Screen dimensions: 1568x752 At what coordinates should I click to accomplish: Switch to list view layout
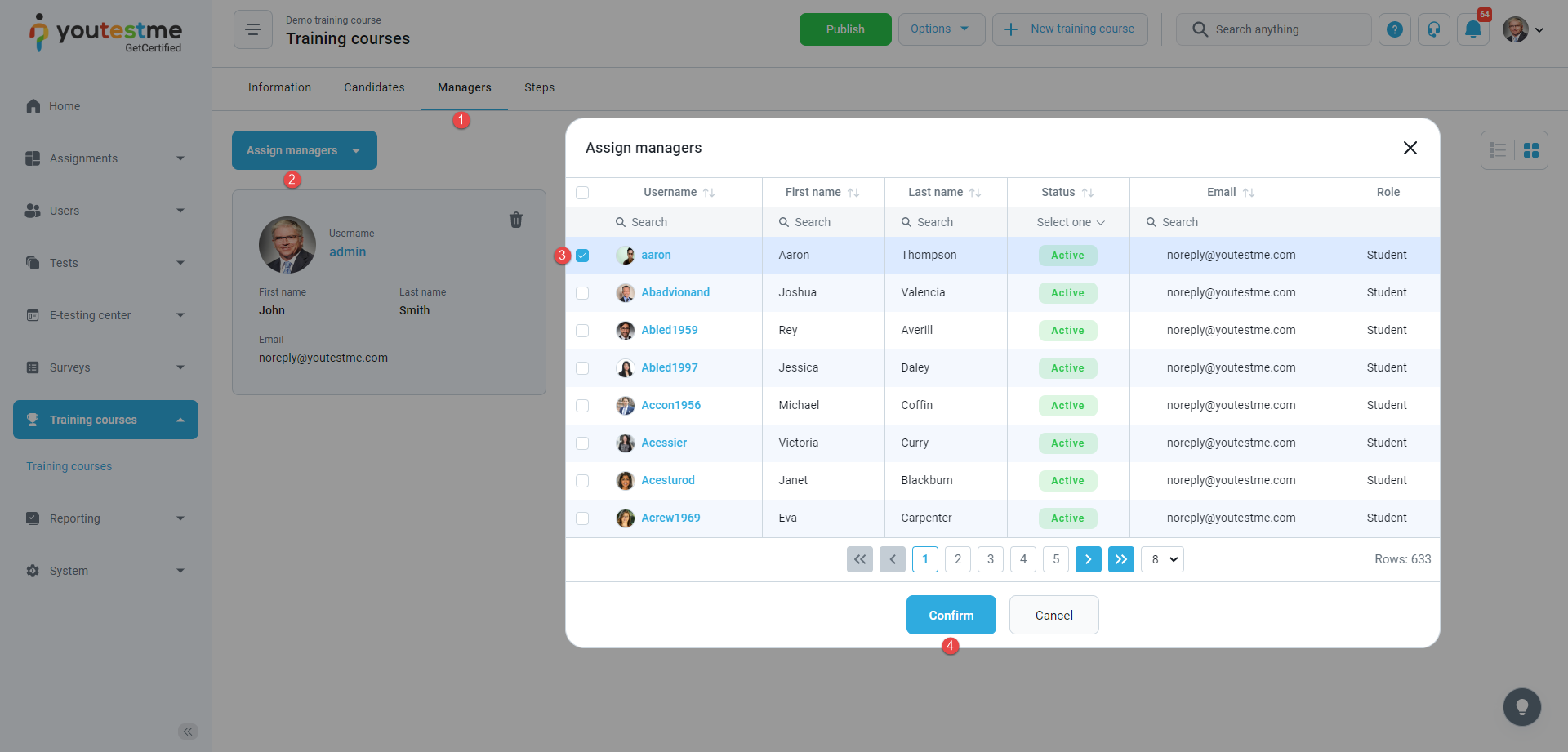pos(1498,150)
